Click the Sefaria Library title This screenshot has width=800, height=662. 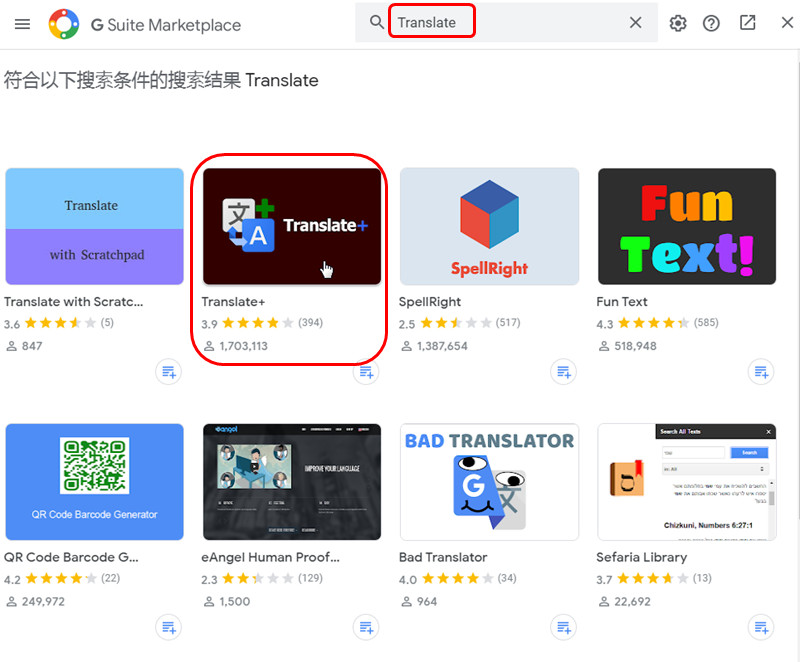(641, 557)
